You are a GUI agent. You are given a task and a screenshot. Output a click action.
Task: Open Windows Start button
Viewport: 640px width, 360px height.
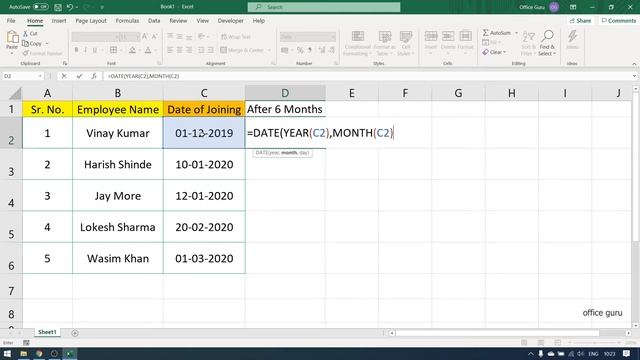coord(7,354)
